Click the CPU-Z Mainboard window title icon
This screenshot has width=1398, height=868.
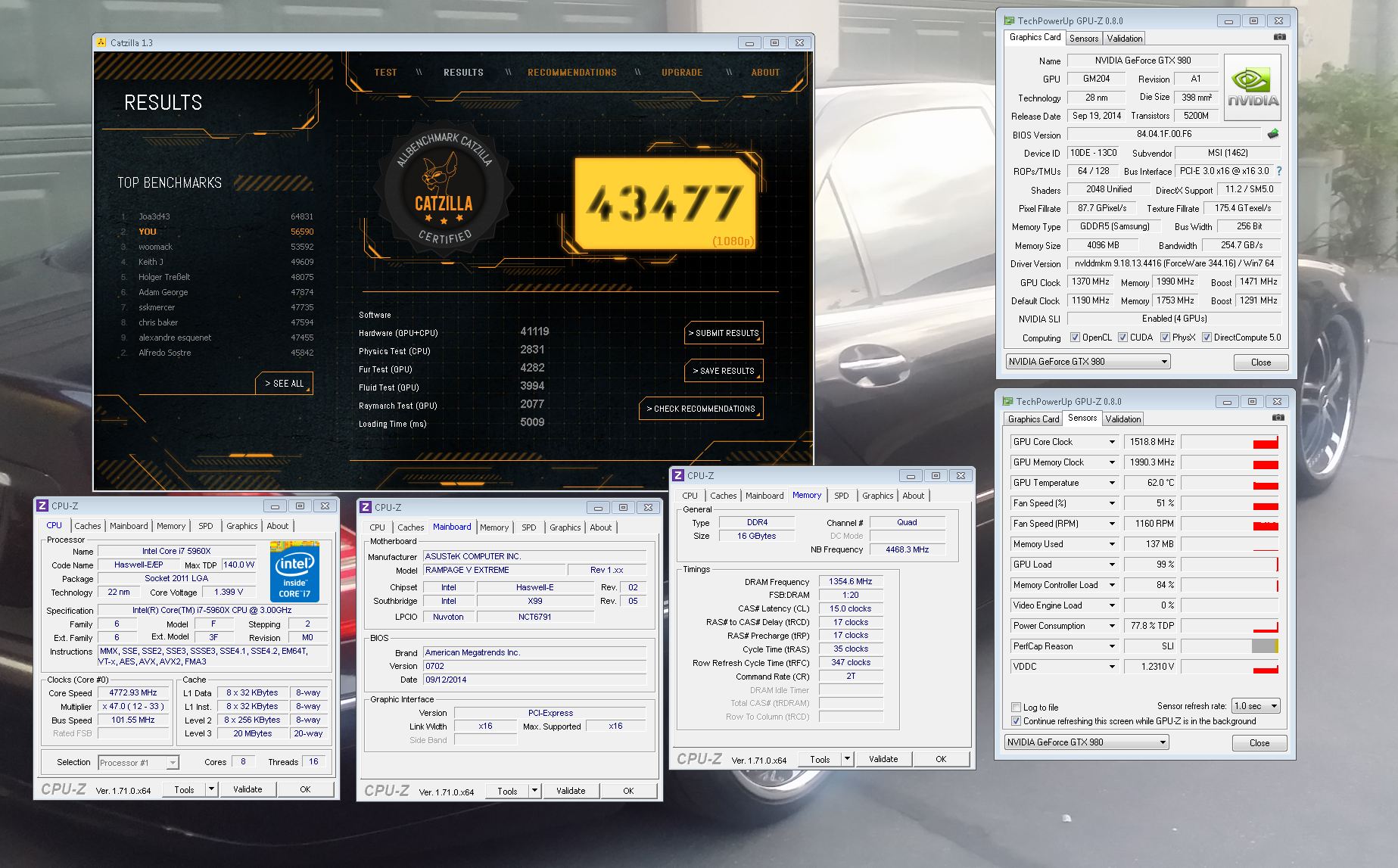[x=366, y=507]
